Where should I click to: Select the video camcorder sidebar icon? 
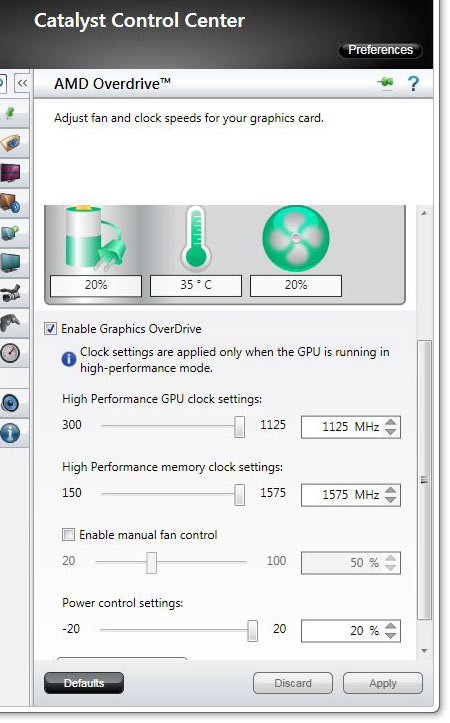[x=10, y=293]
